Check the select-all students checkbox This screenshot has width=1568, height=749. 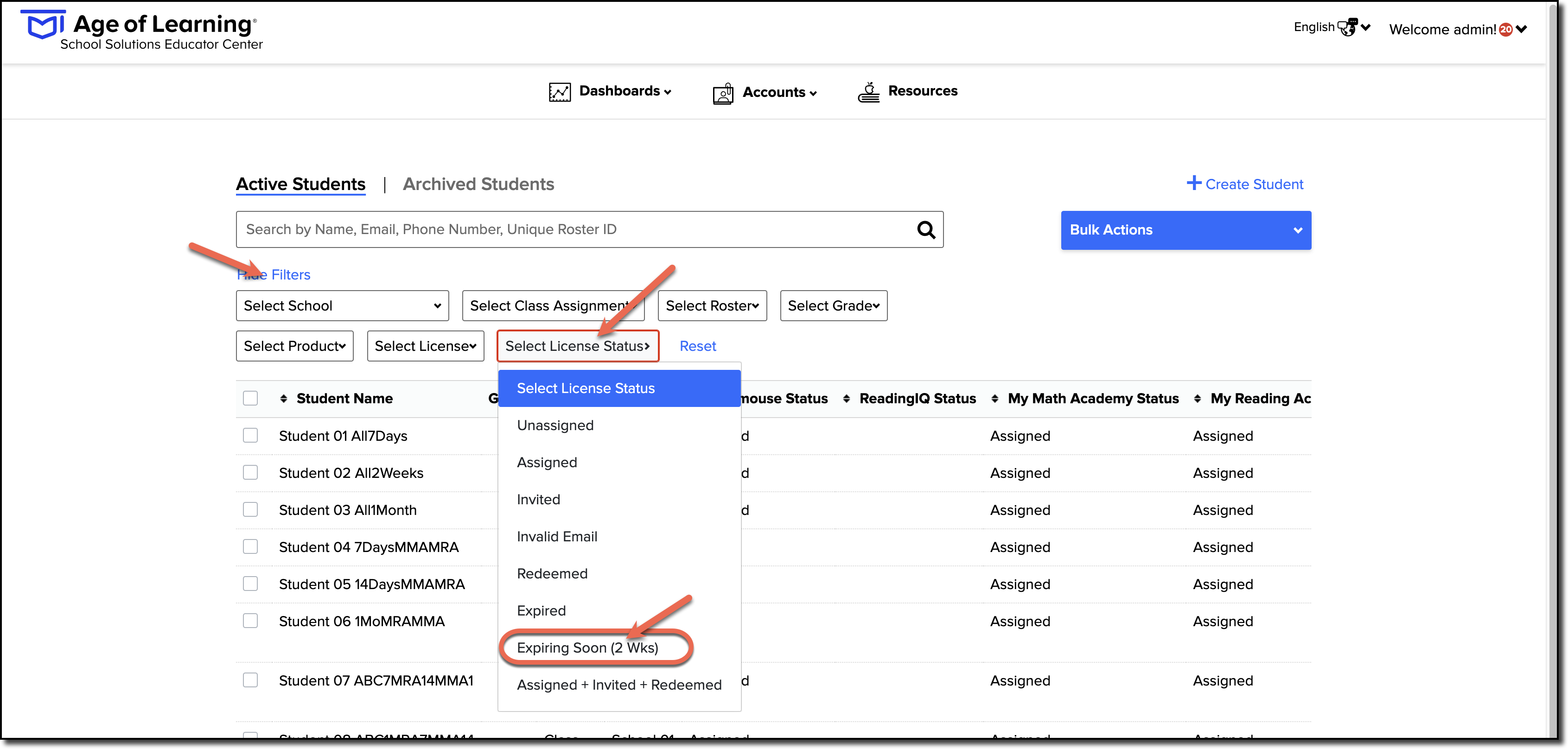coord(250,399)
